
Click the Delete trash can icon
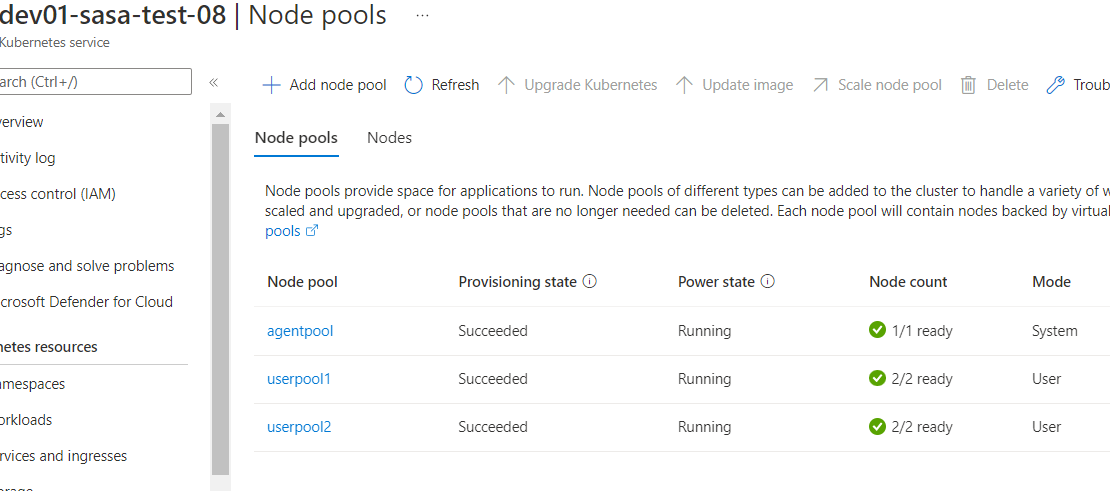[968, 86]
